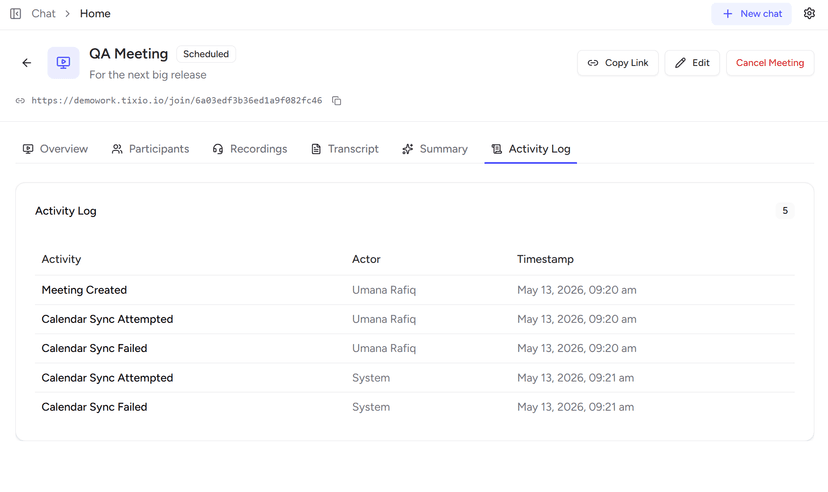Select the Meeting Created row

click(415, 290)
